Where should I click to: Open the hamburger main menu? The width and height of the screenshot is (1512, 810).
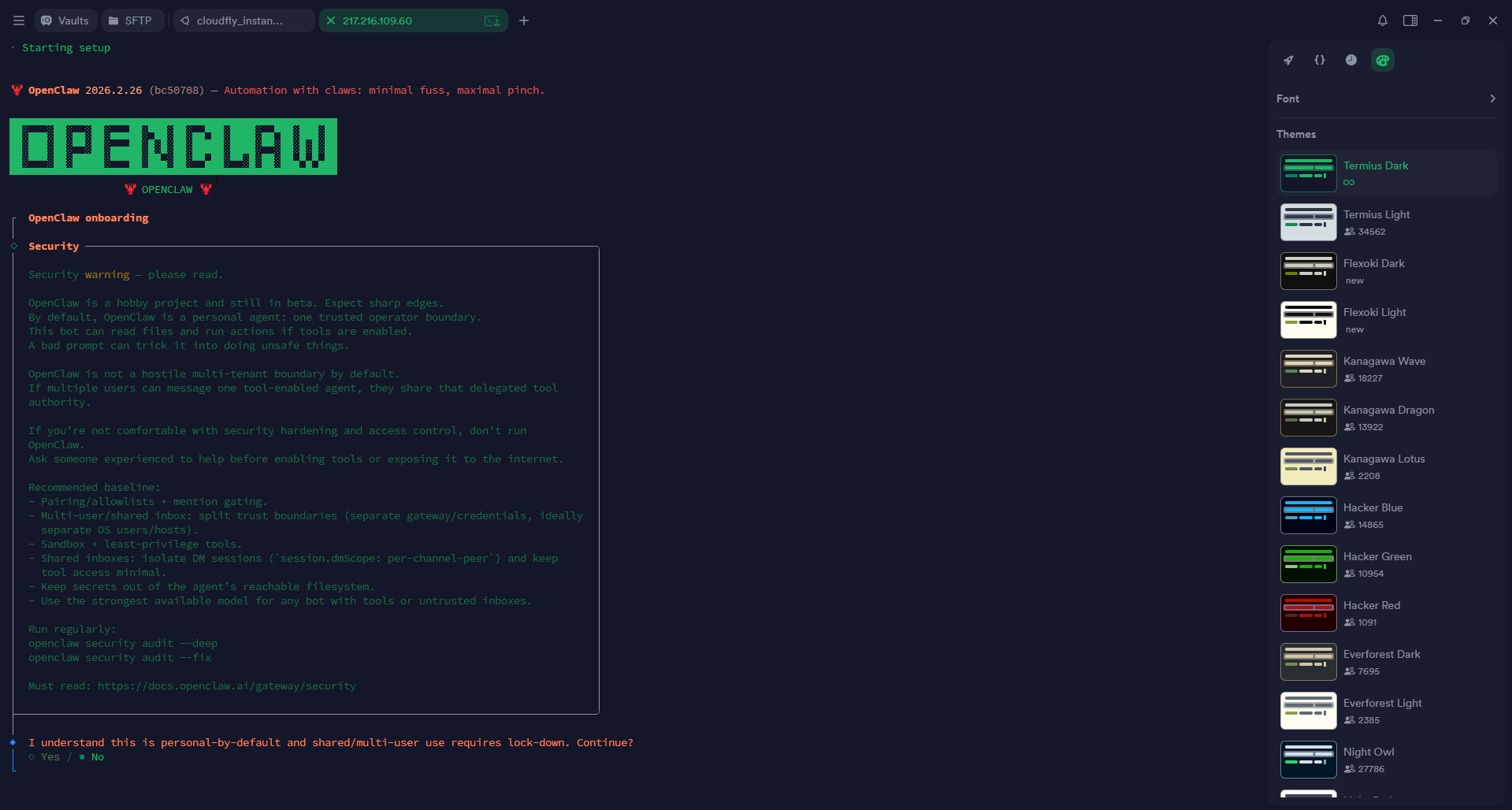point(19,20)
